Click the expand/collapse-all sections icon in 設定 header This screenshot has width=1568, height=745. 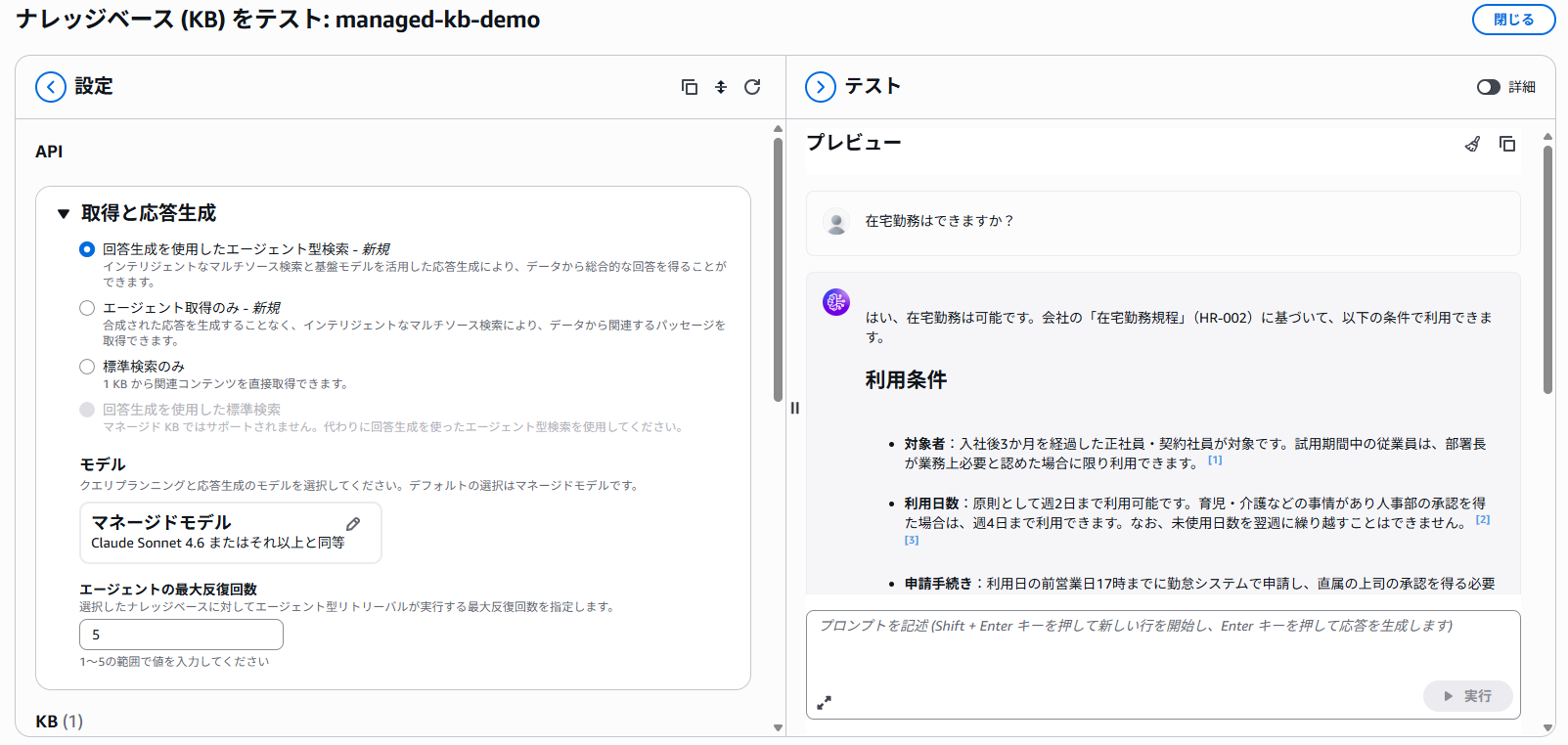point(721,87)
